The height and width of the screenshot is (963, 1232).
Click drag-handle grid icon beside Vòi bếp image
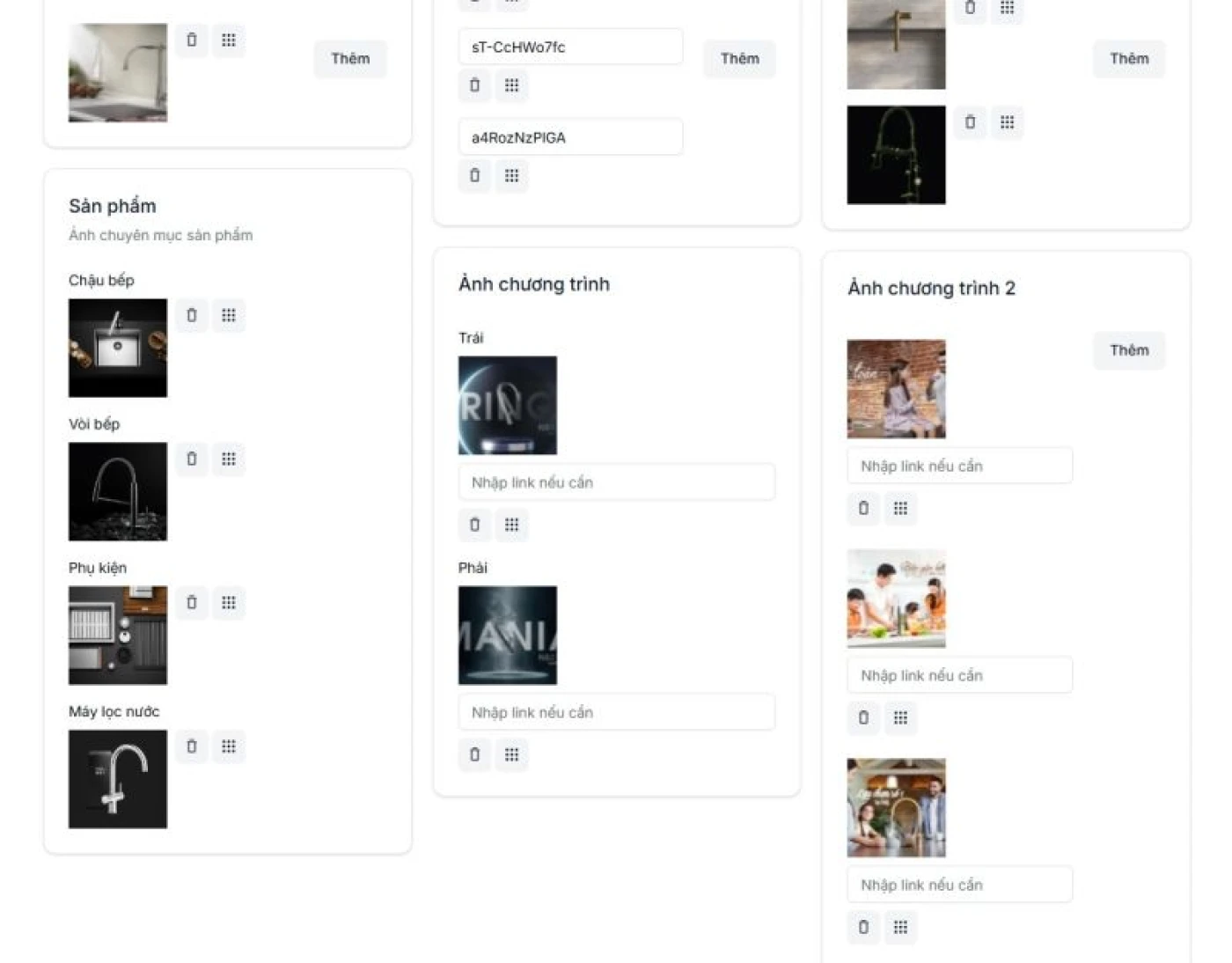(x=229, y=459)
